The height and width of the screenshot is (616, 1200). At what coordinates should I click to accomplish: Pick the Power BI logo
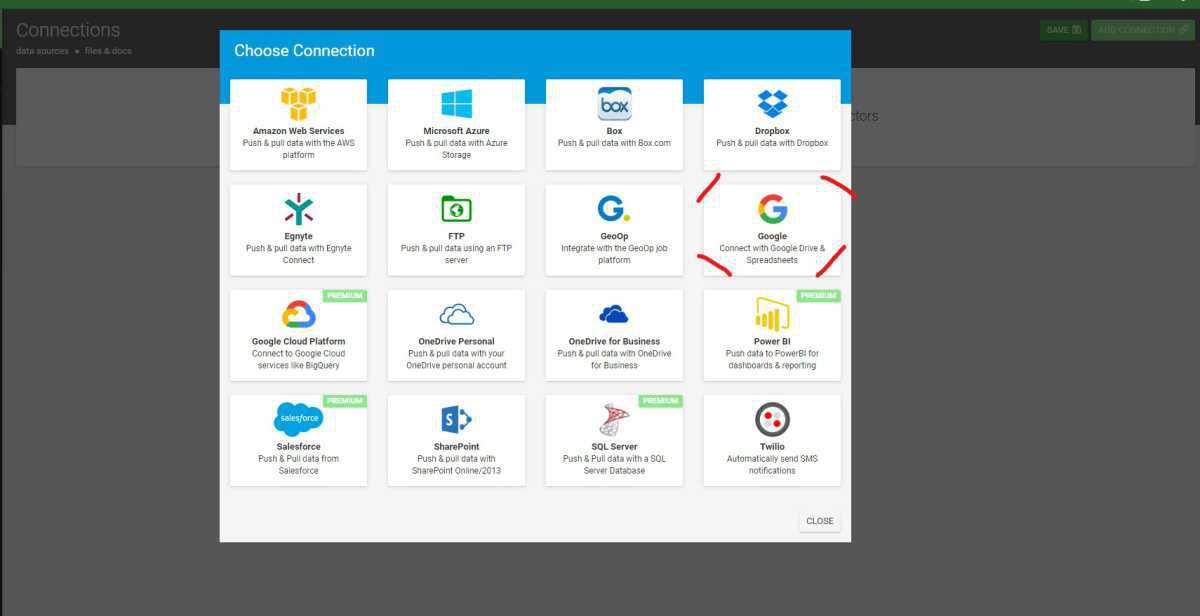[x=772, y=314]
